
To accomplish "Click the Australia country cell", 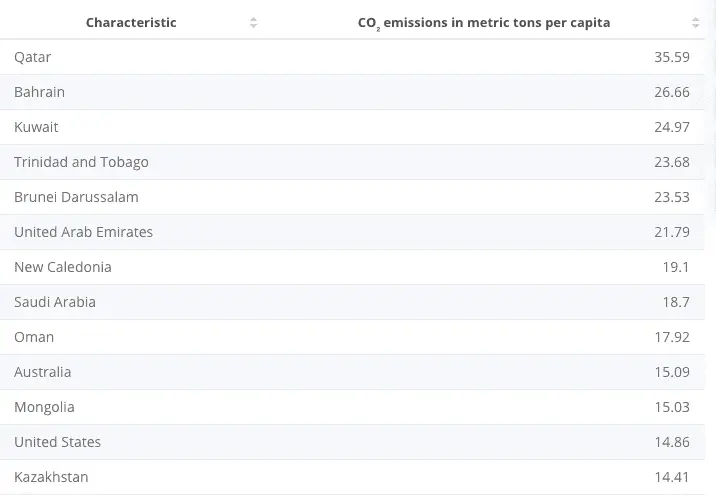I will [43, 372].
